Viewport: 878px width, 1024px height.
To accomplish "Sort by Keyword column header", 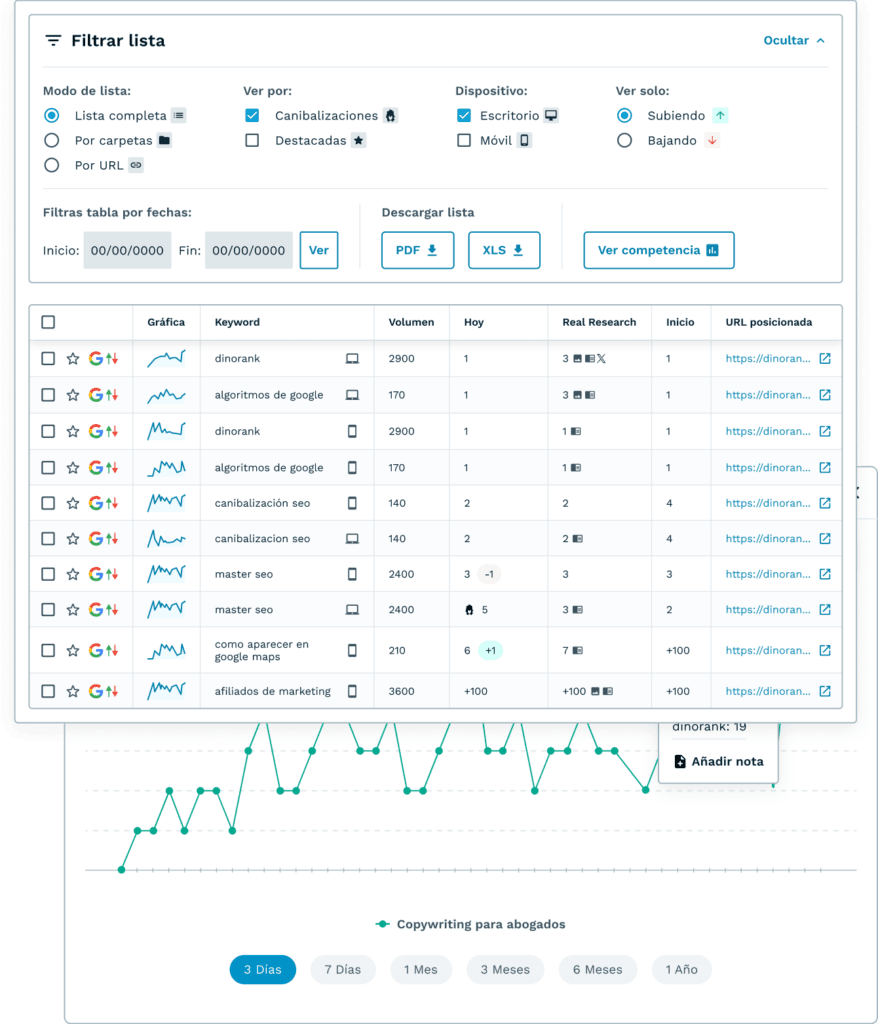I will point(237,322).
